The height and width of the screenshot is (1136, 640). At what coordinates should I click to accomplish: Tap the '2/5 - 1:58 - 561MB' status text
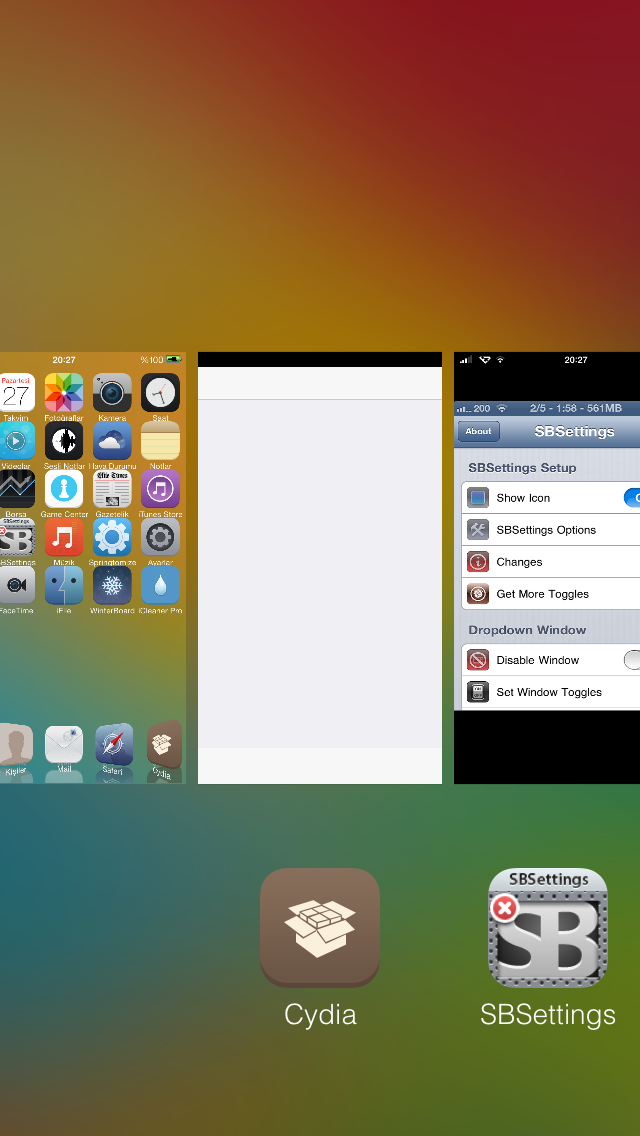pos(575,408)
